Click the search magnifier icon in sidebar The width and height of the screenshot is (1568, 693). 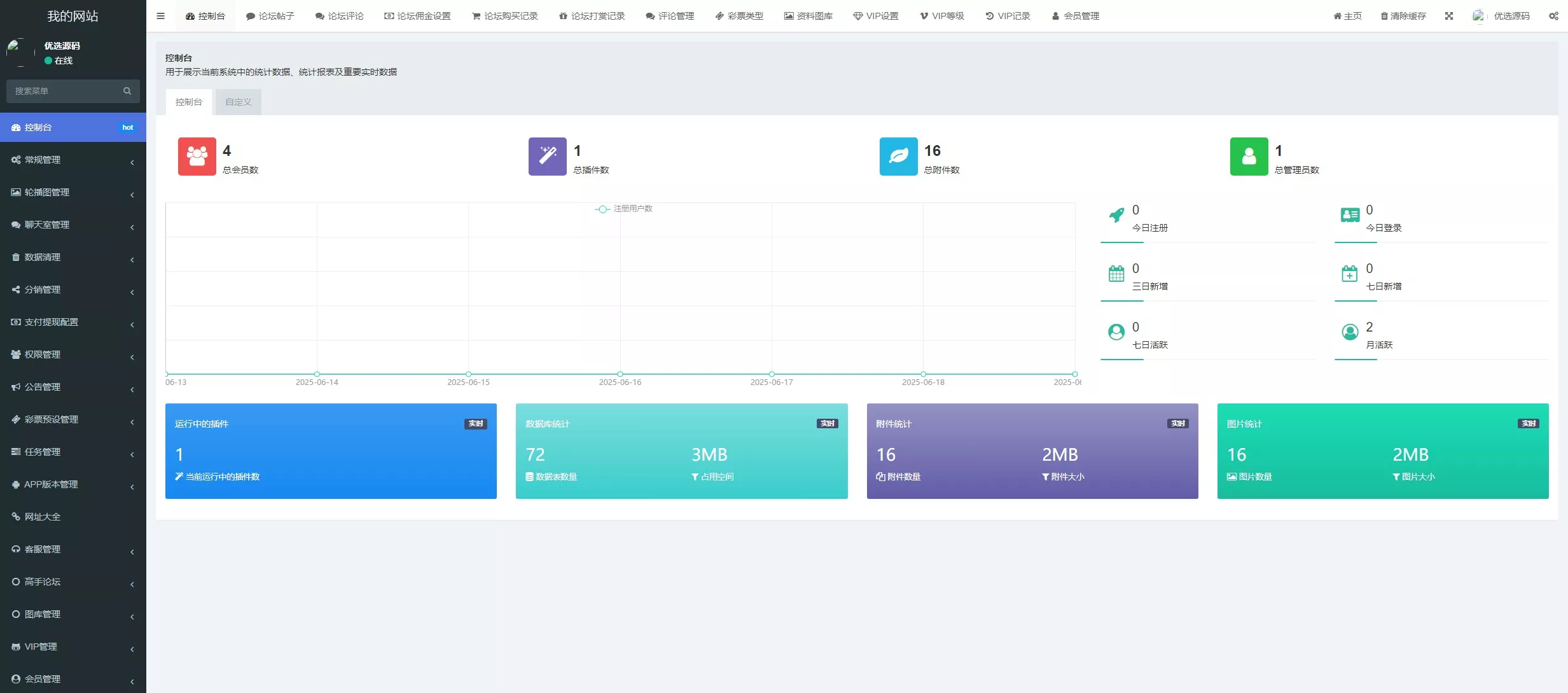point(127,91)
